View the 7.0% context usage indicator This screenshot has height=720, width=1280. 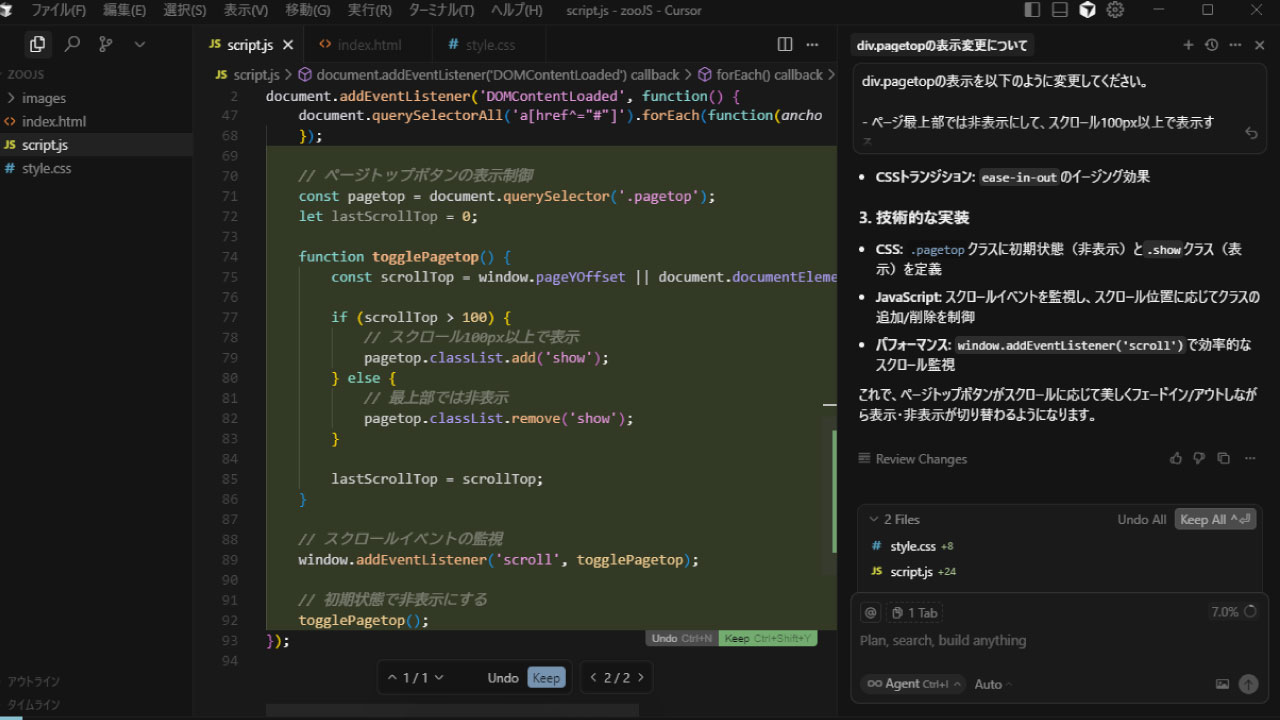pyautogui.click(x=1233, y=612)
